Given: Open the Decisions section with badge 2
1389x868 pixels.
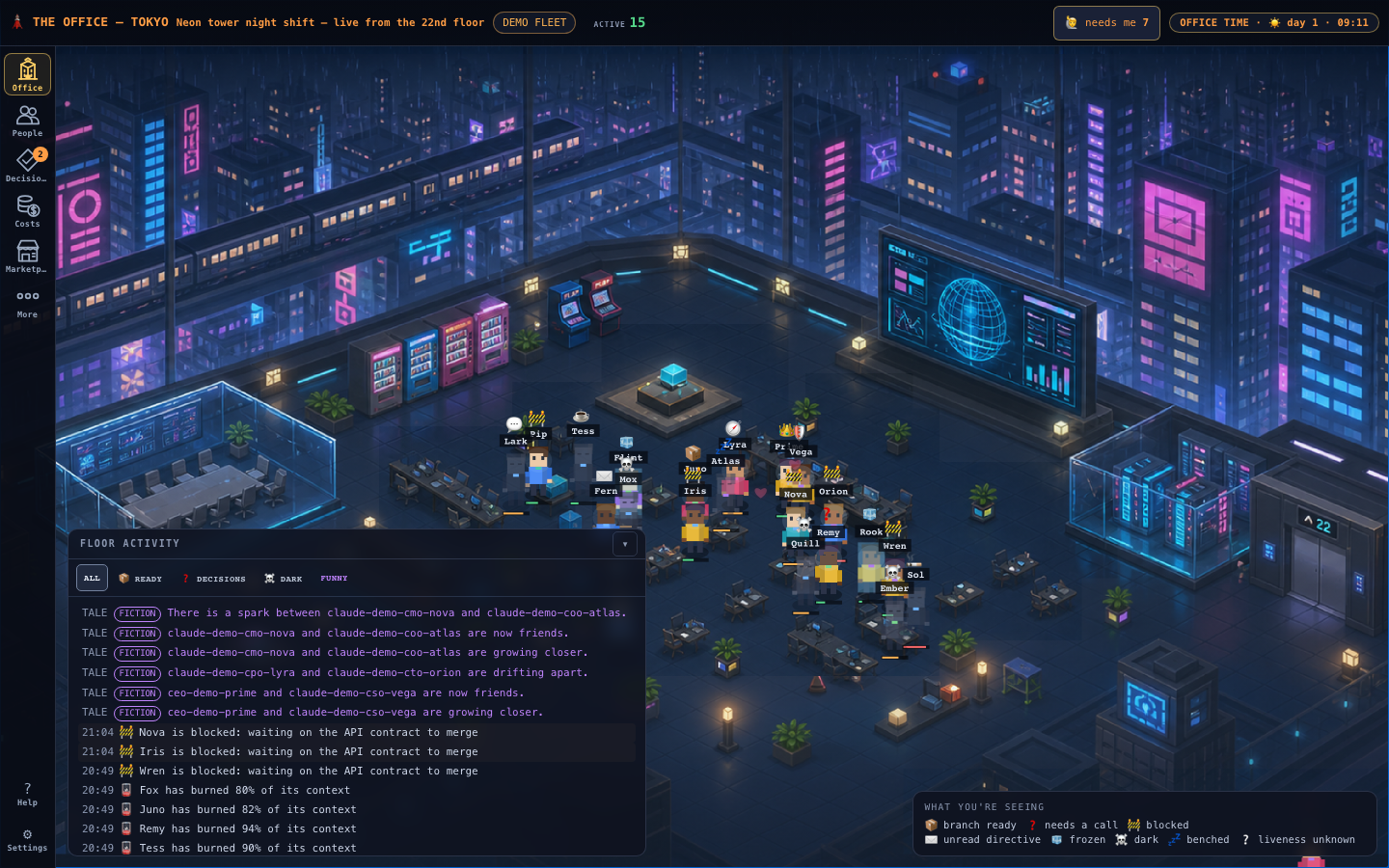Looking at the screenshot, I should pyautogui.click(x=27, y=166).
